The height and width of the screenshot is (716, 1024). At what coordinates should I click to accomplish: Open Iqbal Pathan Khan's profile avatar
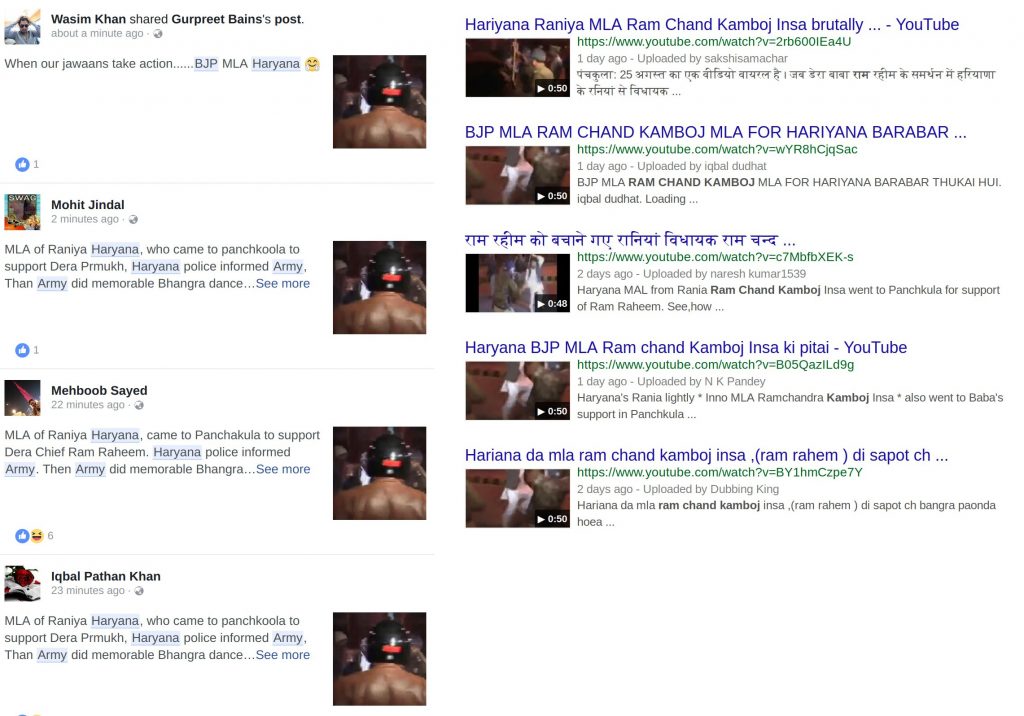pyautogui.click(x=22, y=583)
